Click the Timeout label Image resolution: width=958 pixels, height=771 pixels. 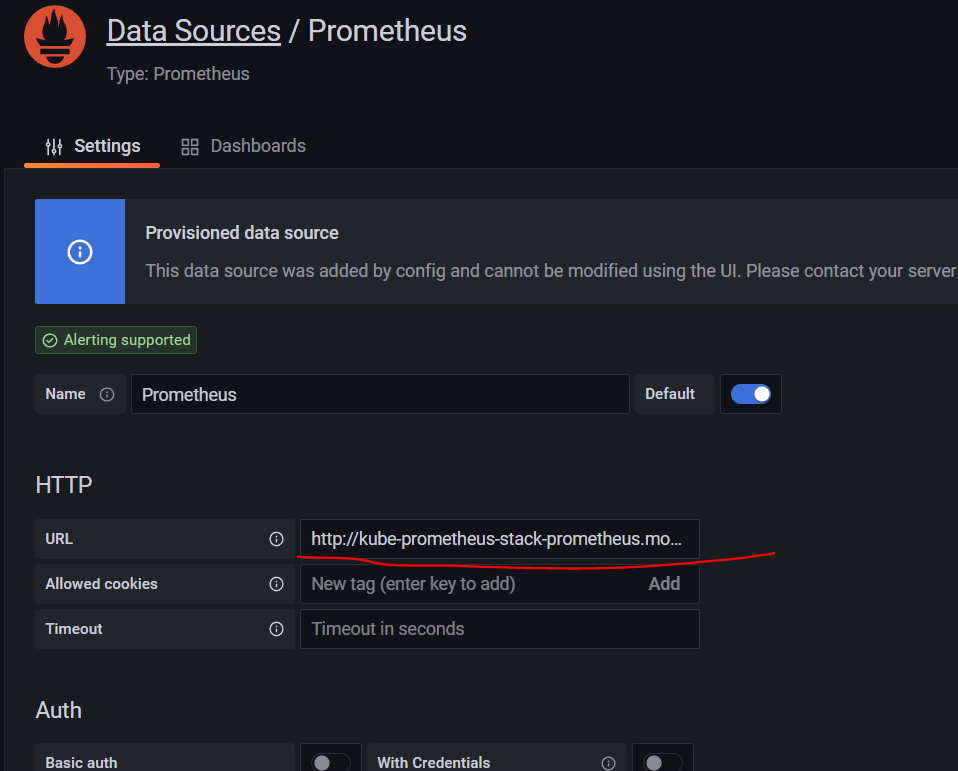point(74,629)
